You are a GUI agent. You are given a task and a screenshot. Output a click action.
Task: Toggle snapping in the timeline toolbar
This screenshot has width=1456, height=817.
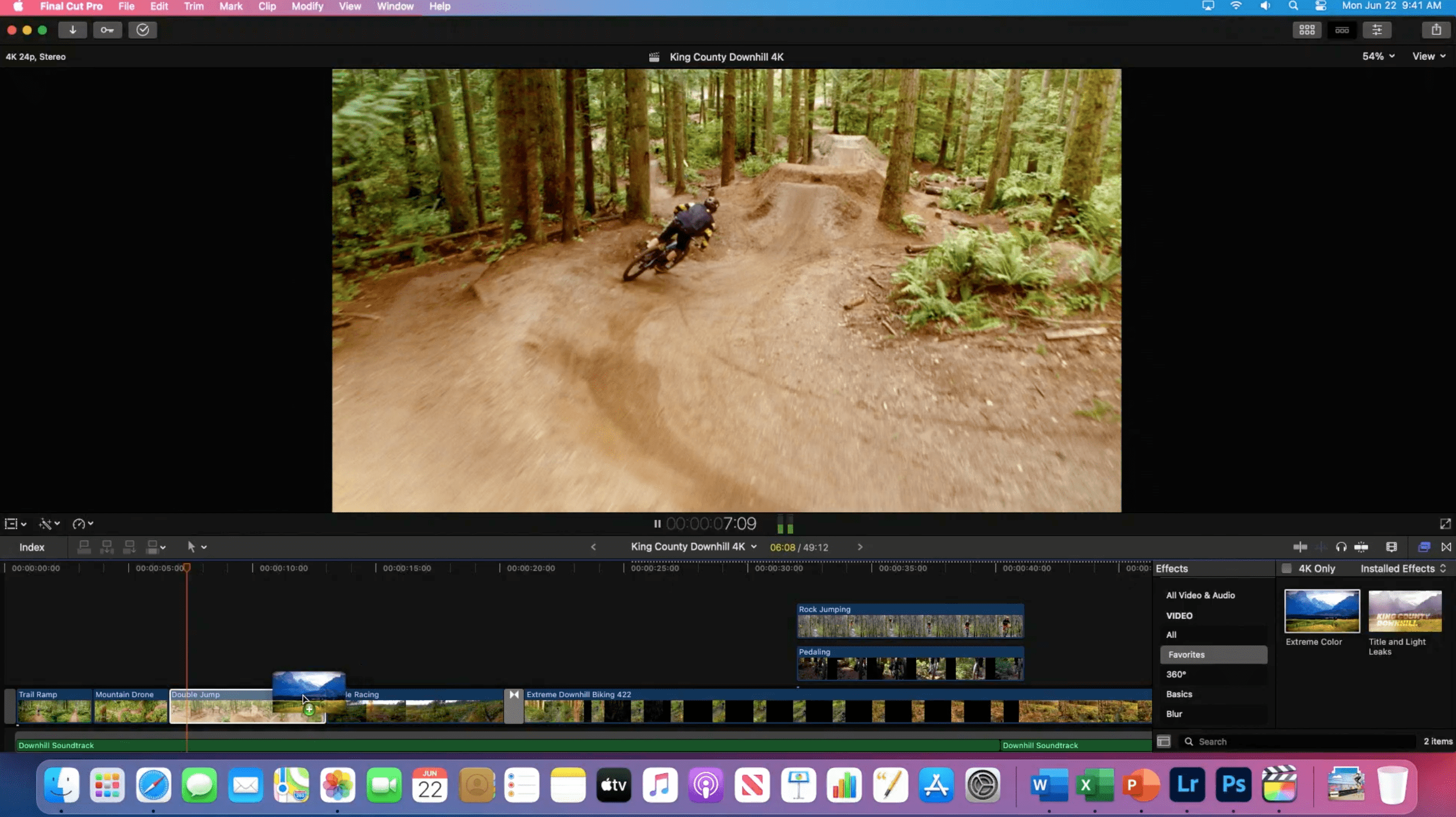click(x=1361, y=547)
